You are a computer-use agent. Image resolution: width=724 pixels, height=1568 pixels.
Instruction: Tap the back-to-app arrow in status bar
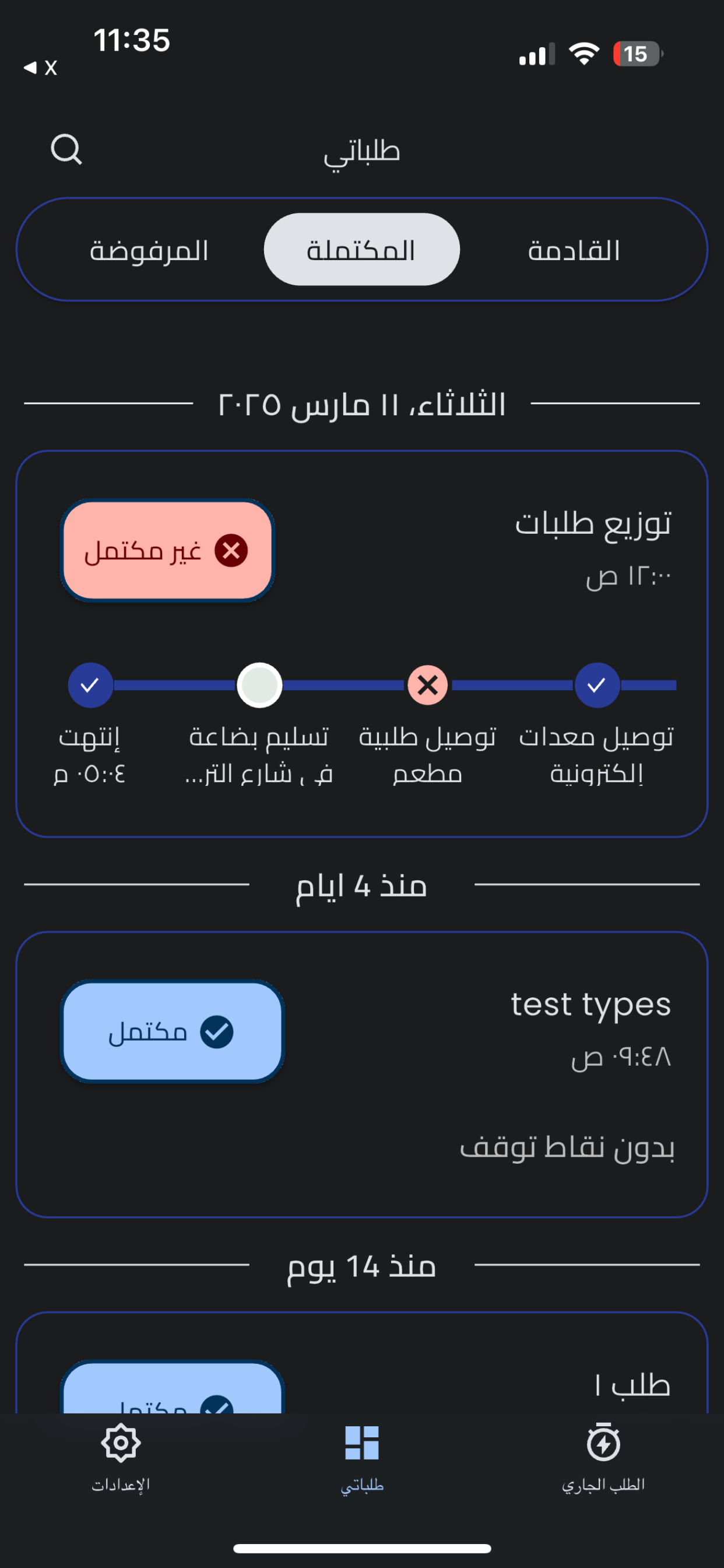coord(30,68)
